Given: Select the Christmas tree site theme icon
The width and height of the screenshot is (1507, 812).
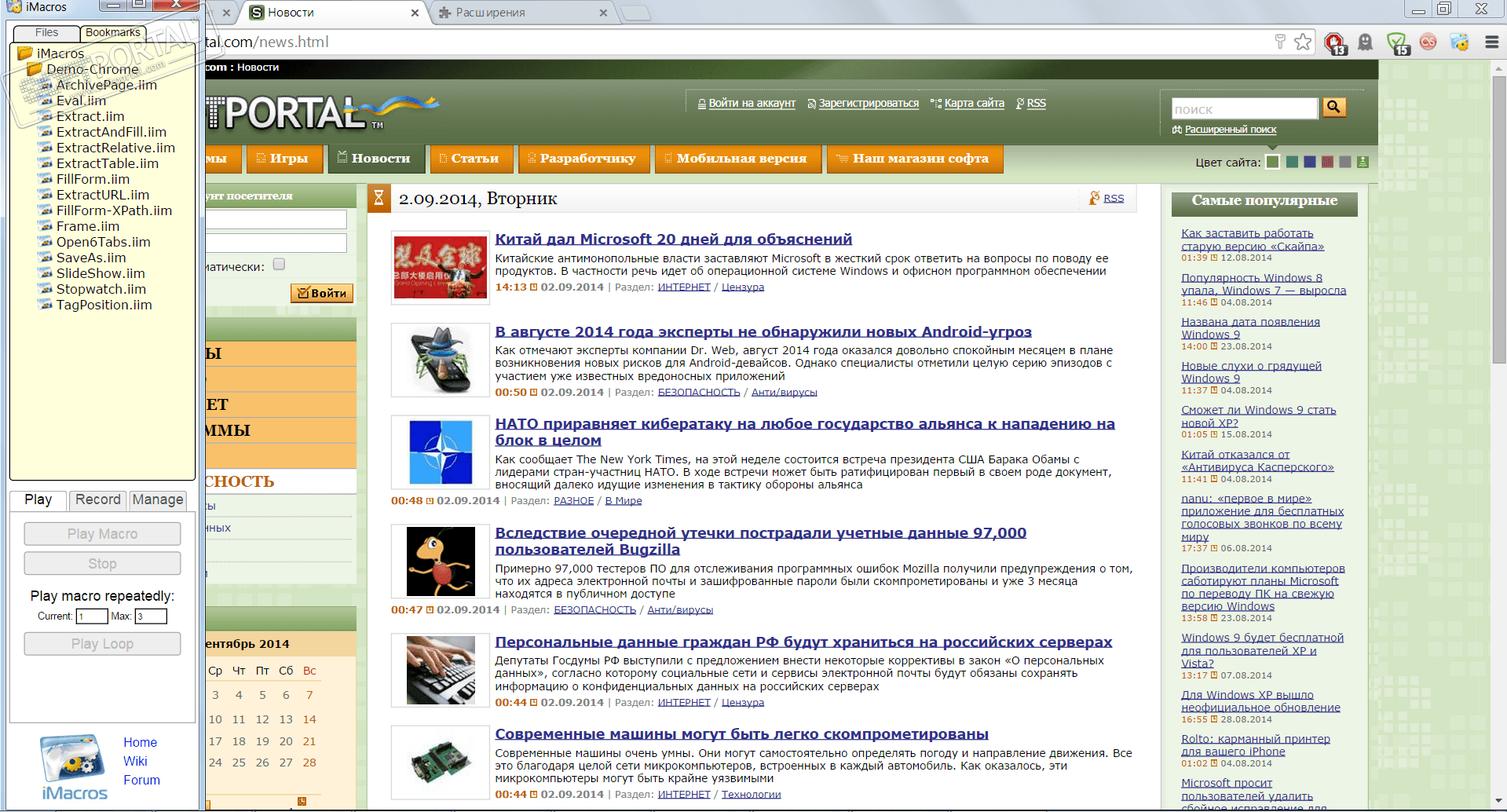Looking at the screenshot, I should point(1363,162).
